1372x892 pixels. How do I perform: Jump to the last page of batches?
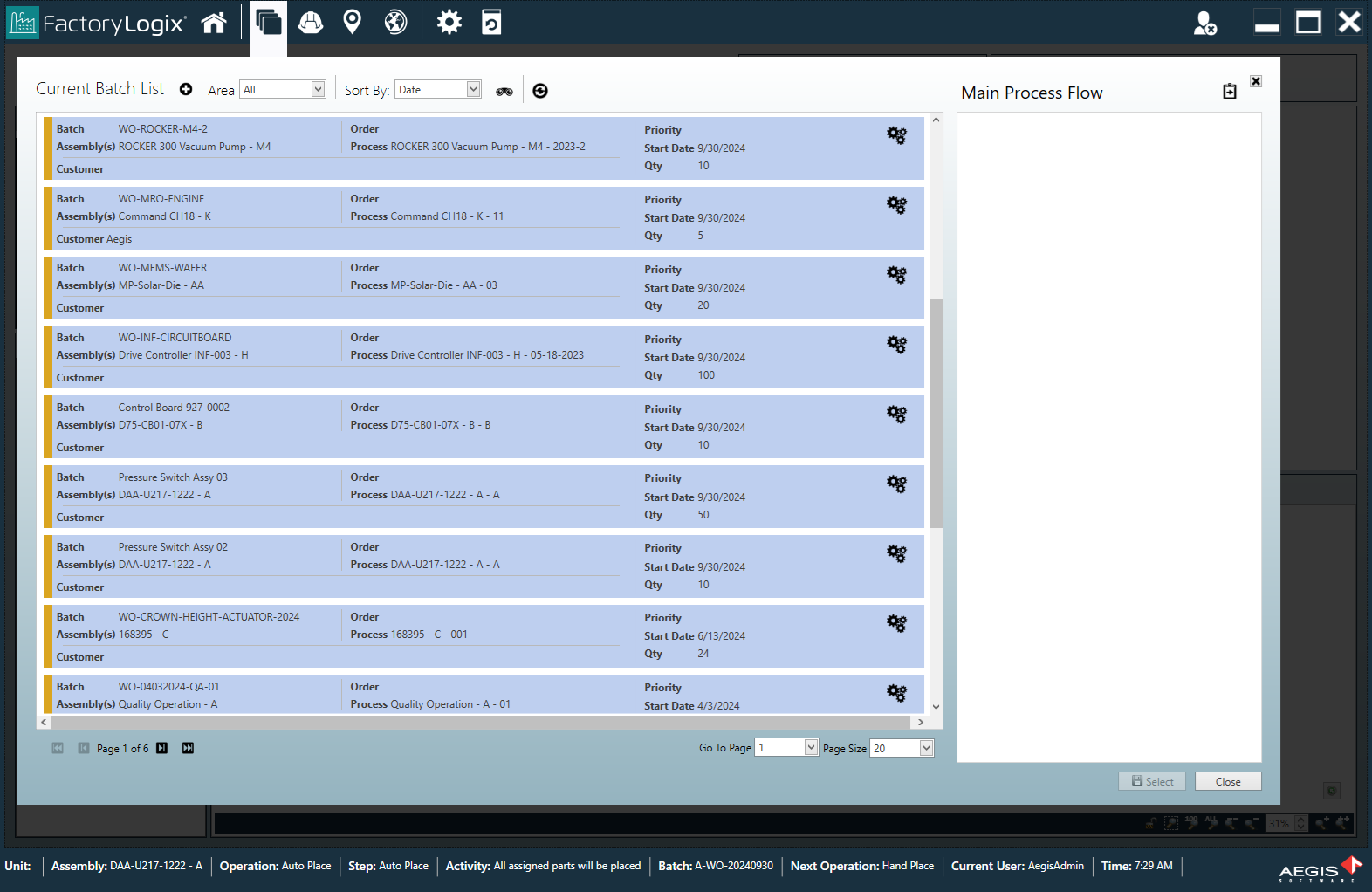pos(188,748)
